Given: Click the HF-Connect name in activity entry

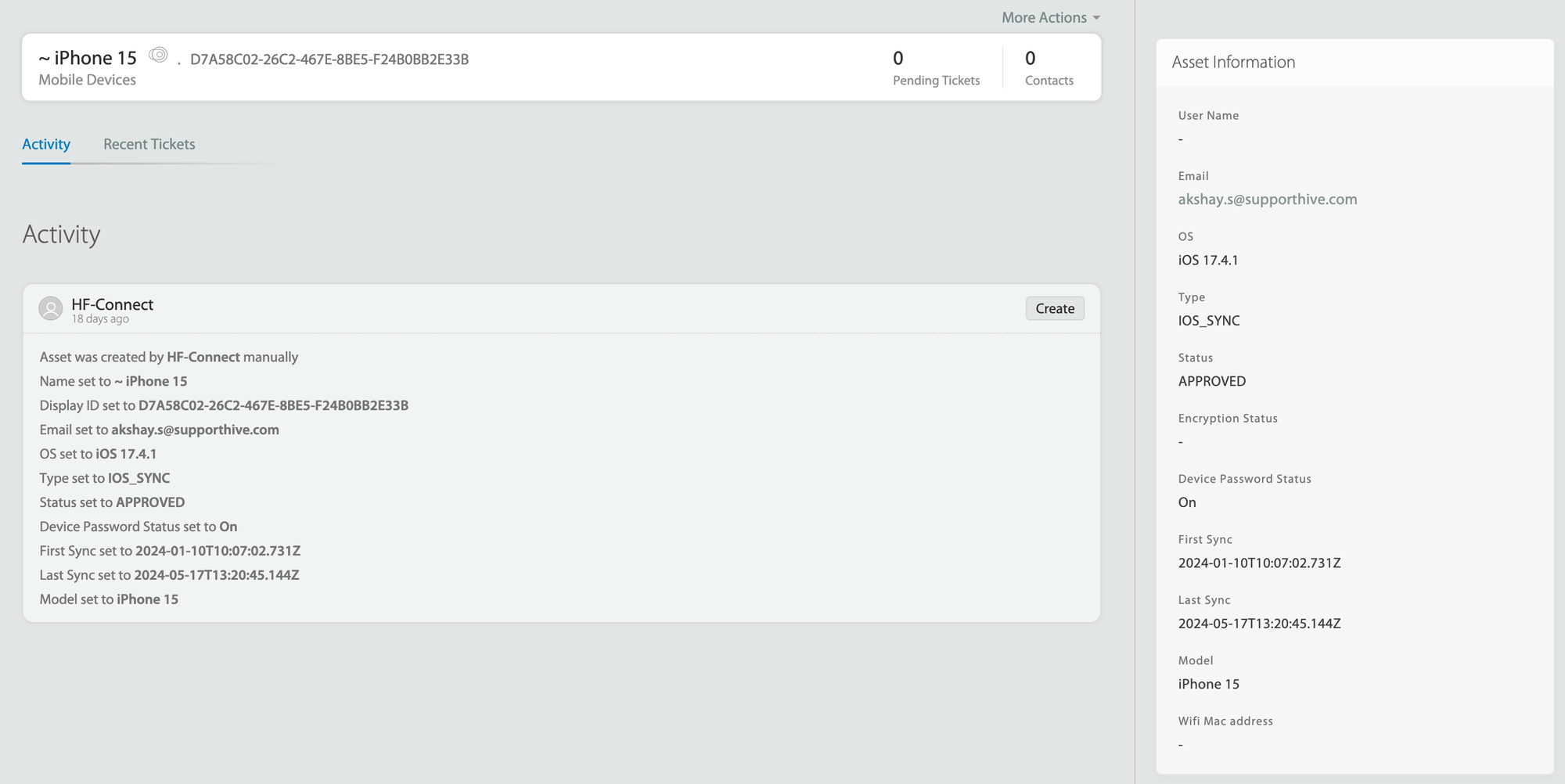Looking at the screenshot, I should tap(112, 304).
